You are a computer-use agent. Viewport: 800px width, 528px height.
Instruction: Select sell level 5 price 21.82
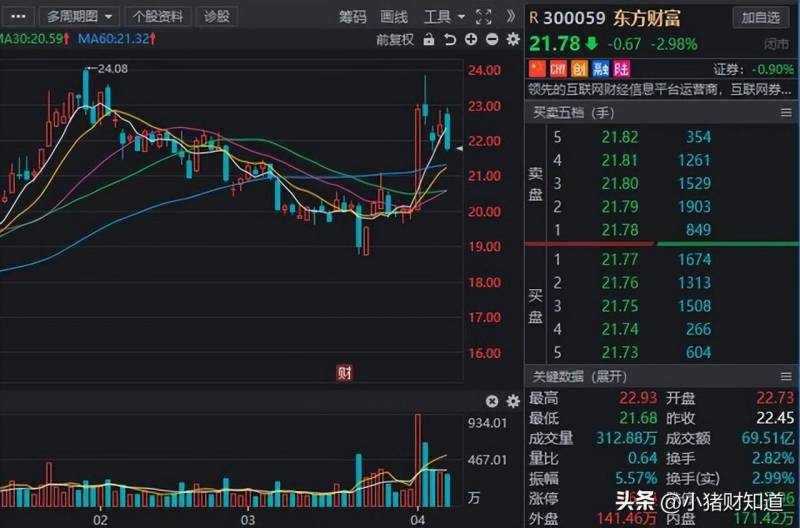point(619,137)
